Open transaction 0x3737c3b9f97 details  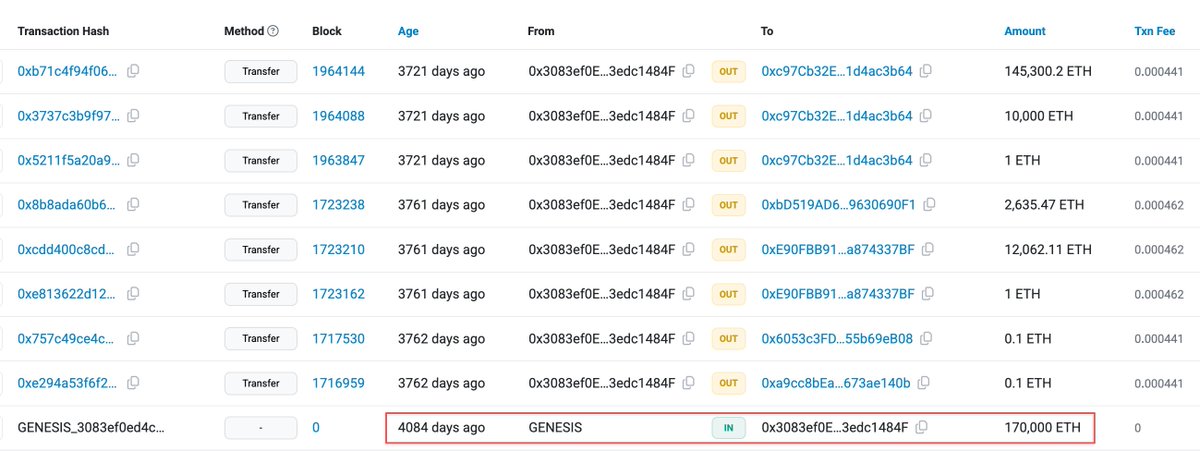tap(68, 116)
